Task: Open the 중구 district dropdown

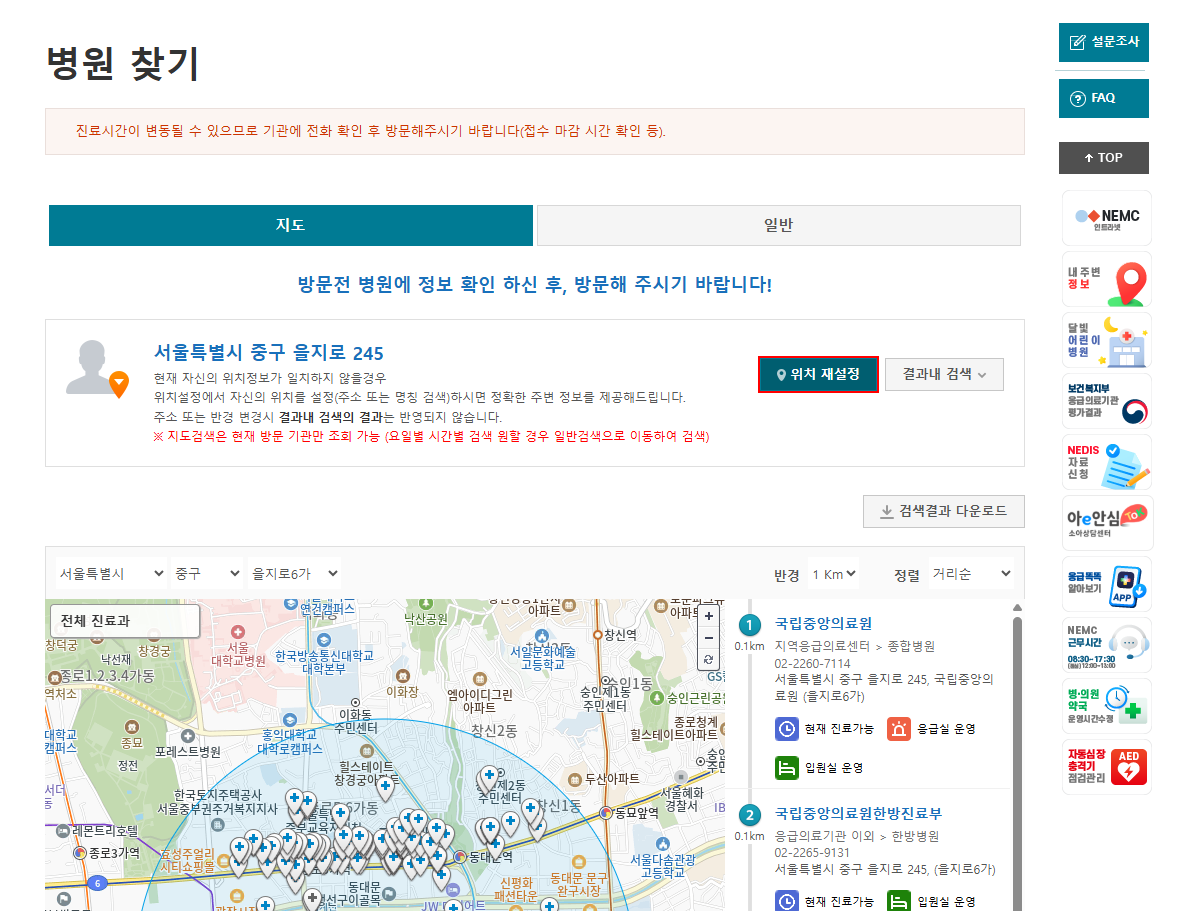Action: 207,574
